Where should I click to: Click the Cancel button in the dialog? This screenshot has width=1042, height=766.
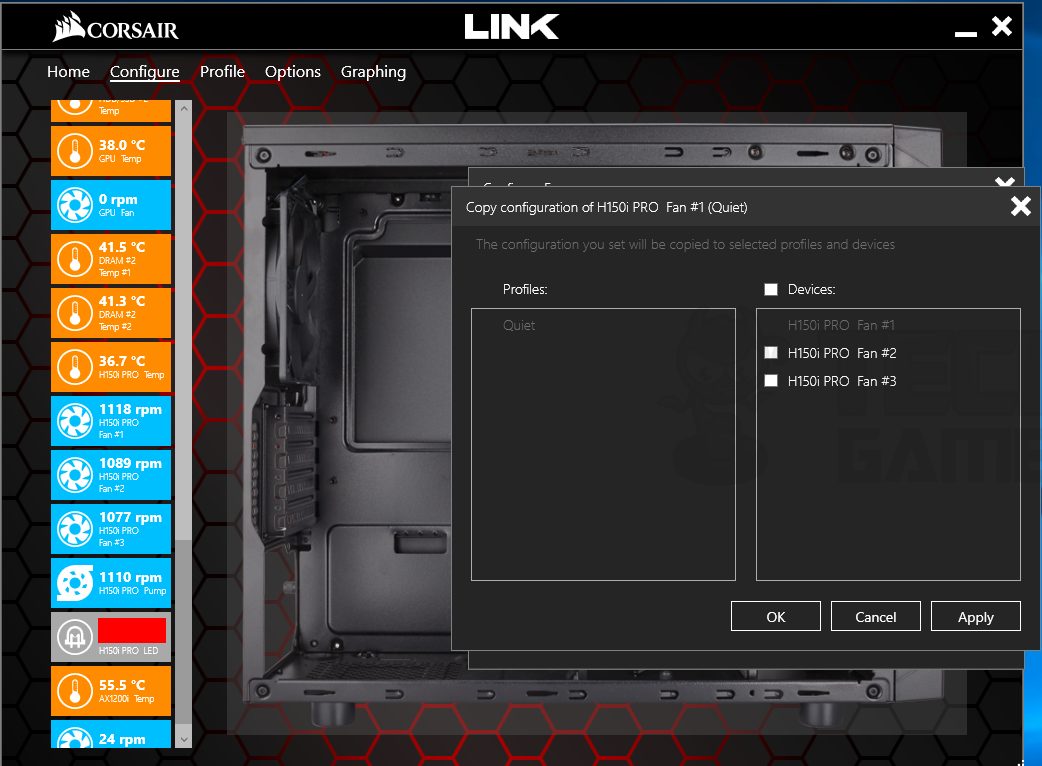click(x=876, y=617)
